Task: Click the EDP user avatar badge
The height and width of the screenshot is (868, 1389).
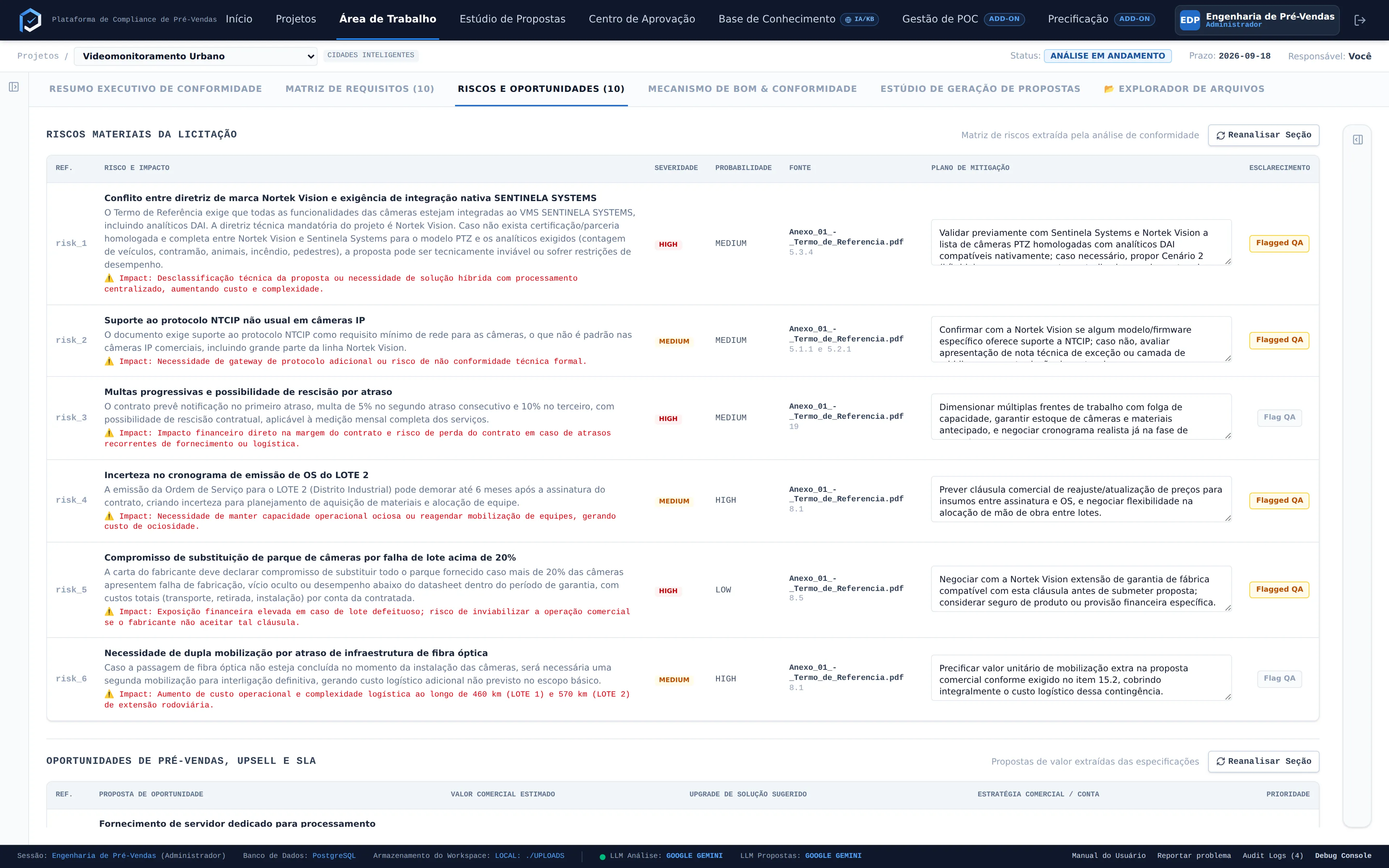Action: click(x=1190, y=20)
